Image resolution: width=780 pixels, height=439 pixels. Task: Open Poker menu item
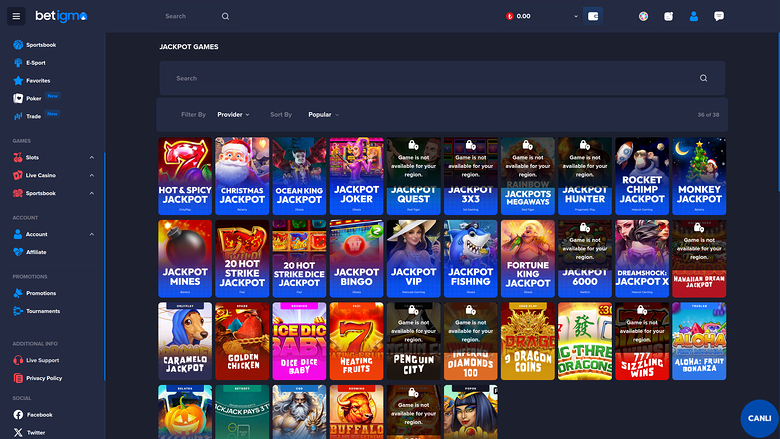pyautogui.click(x=36, y=98)
